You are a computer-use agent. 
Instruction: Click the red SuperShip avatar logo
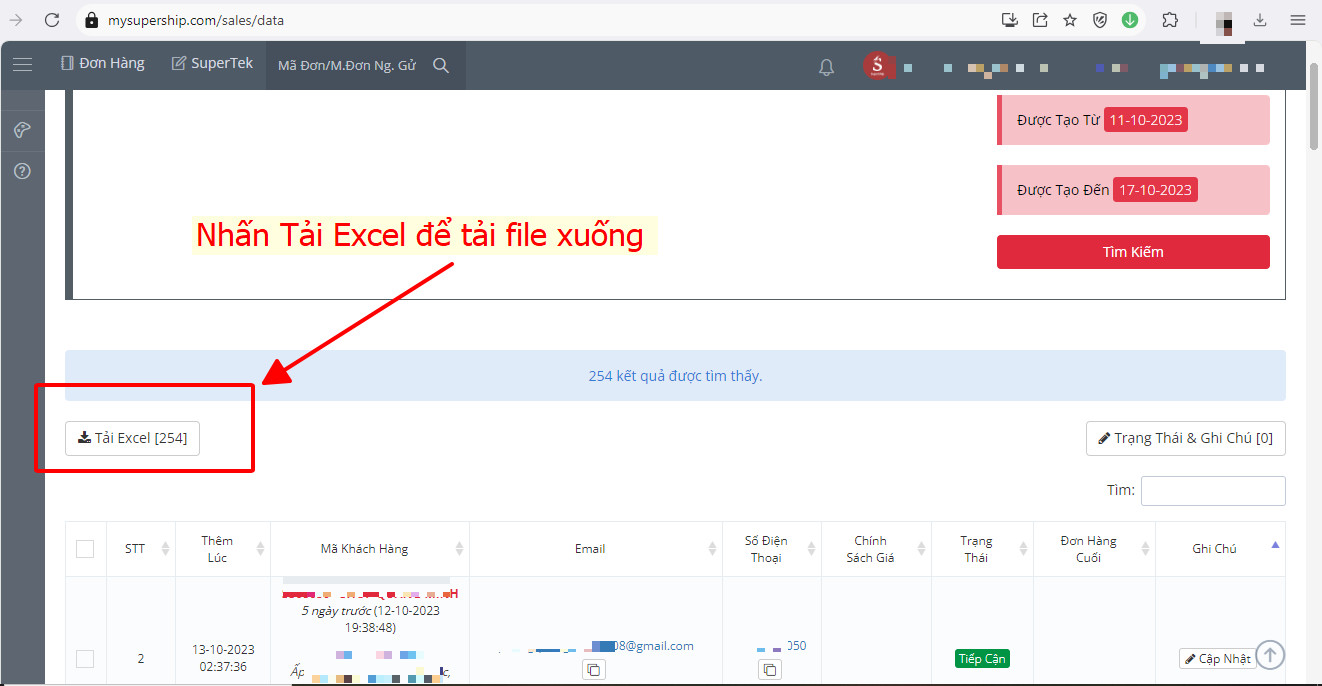(878, 66)
